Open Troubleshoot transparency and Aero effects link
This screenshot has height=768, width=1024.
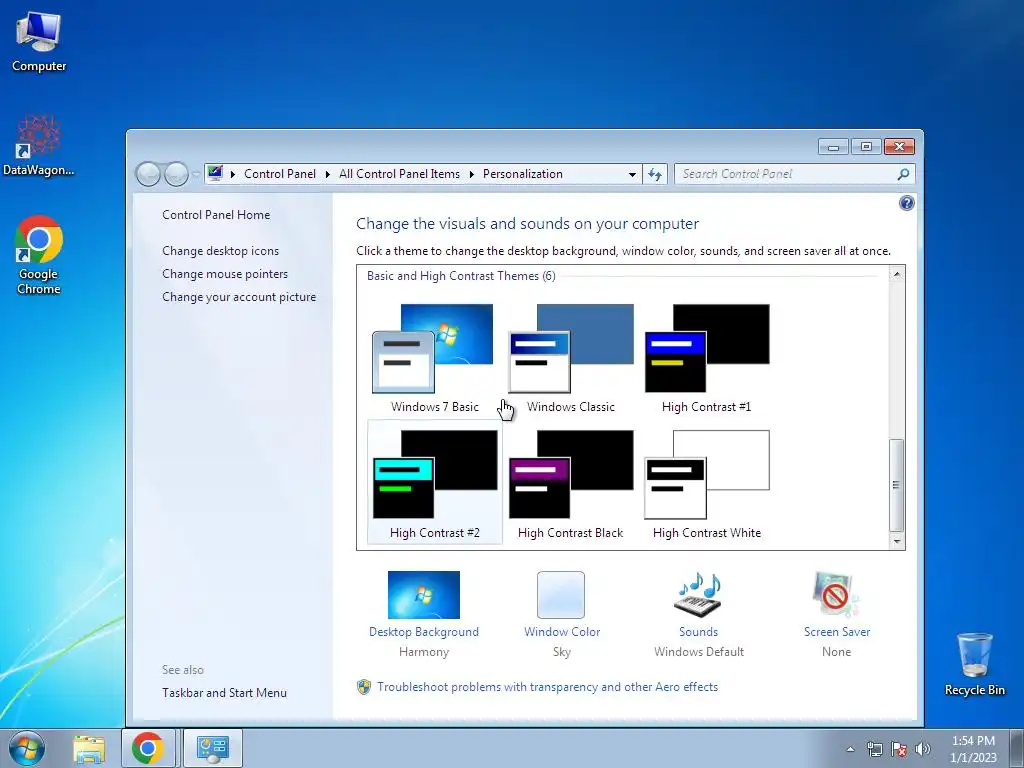547,687
